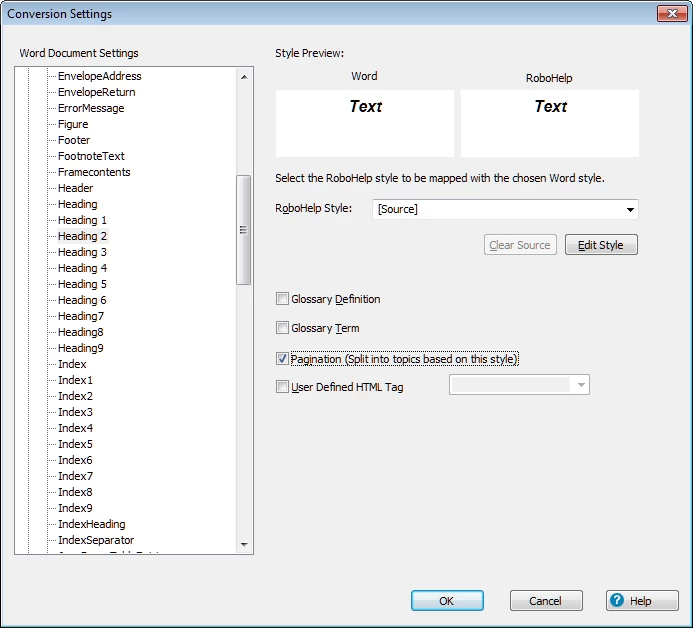
Task: Select Index6 in the style tree
Action: coord(75,460)
